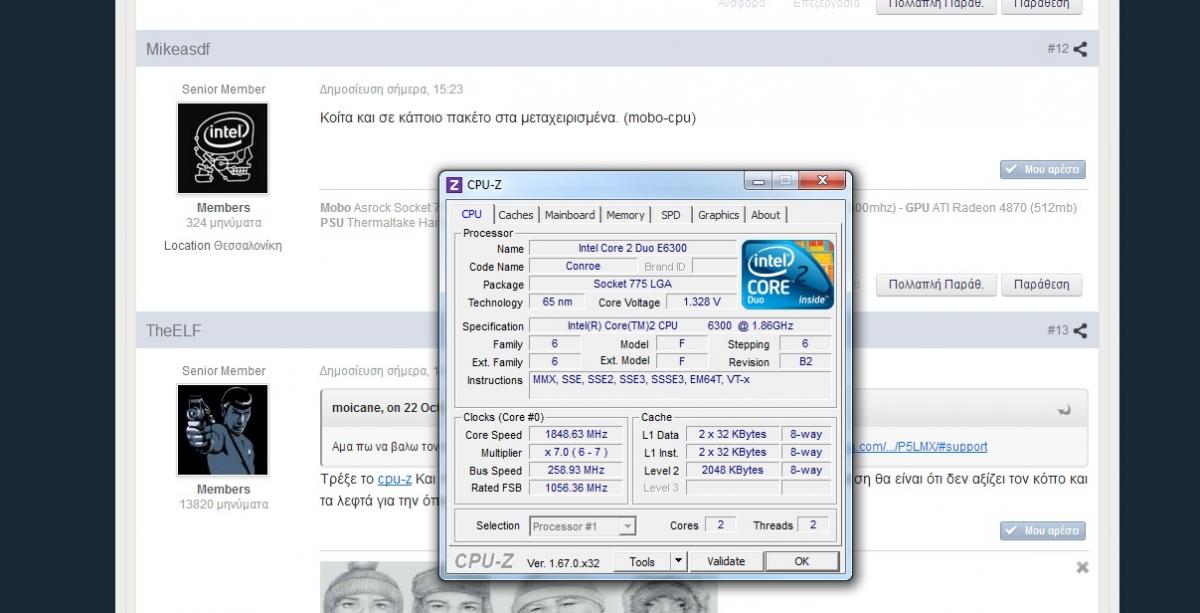Click the #13 post number link
The image size is (1200, 613).
pos(1058,330)
